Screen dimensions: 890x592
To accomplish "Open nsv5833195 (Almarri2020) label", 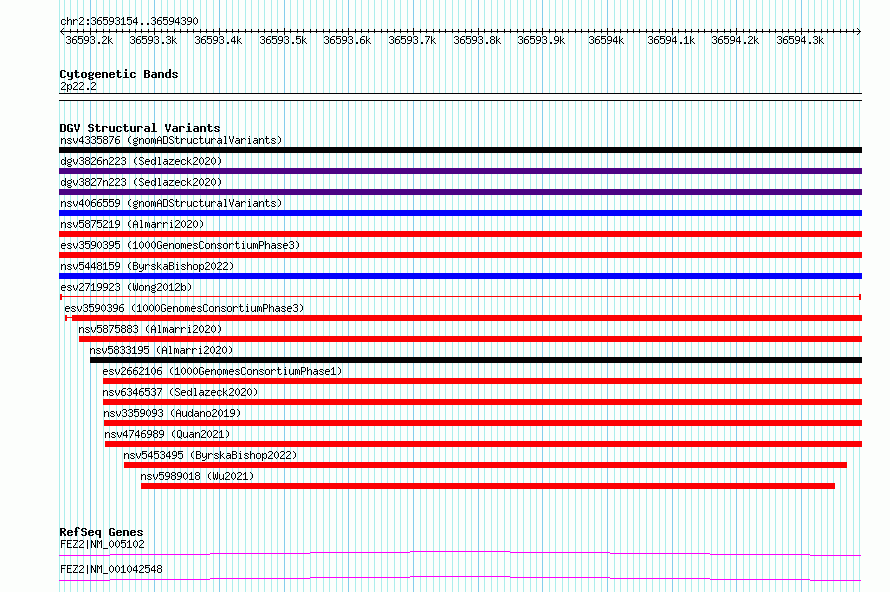I will [x=161, y=350].
